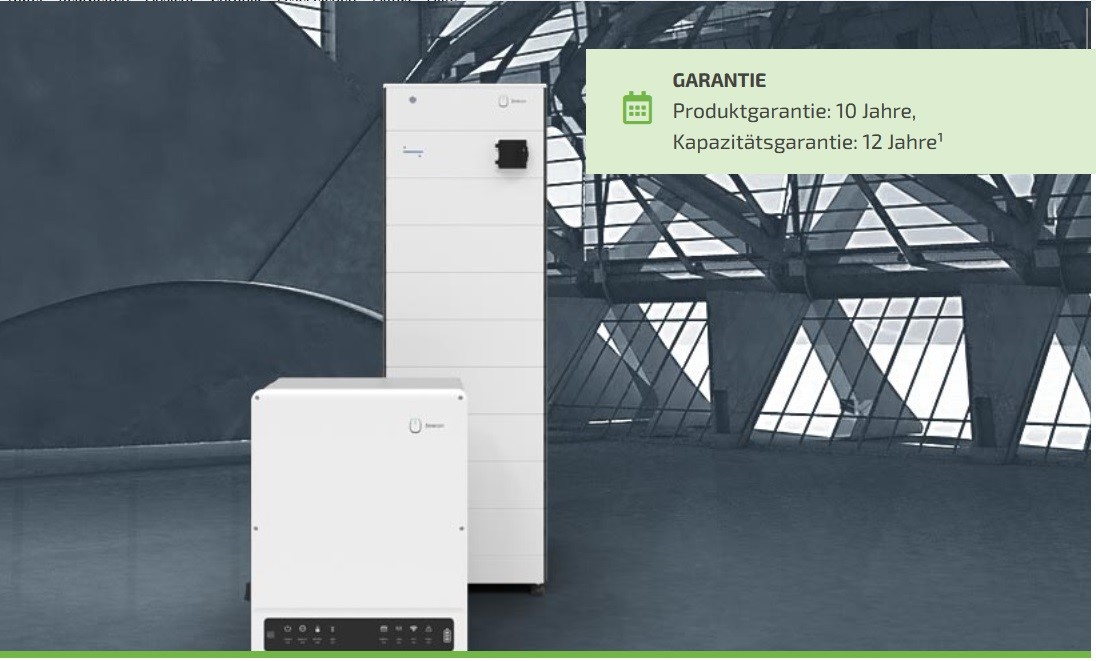
Task: Click the second round icon on inverter panel
Action: tap(303, 628)
